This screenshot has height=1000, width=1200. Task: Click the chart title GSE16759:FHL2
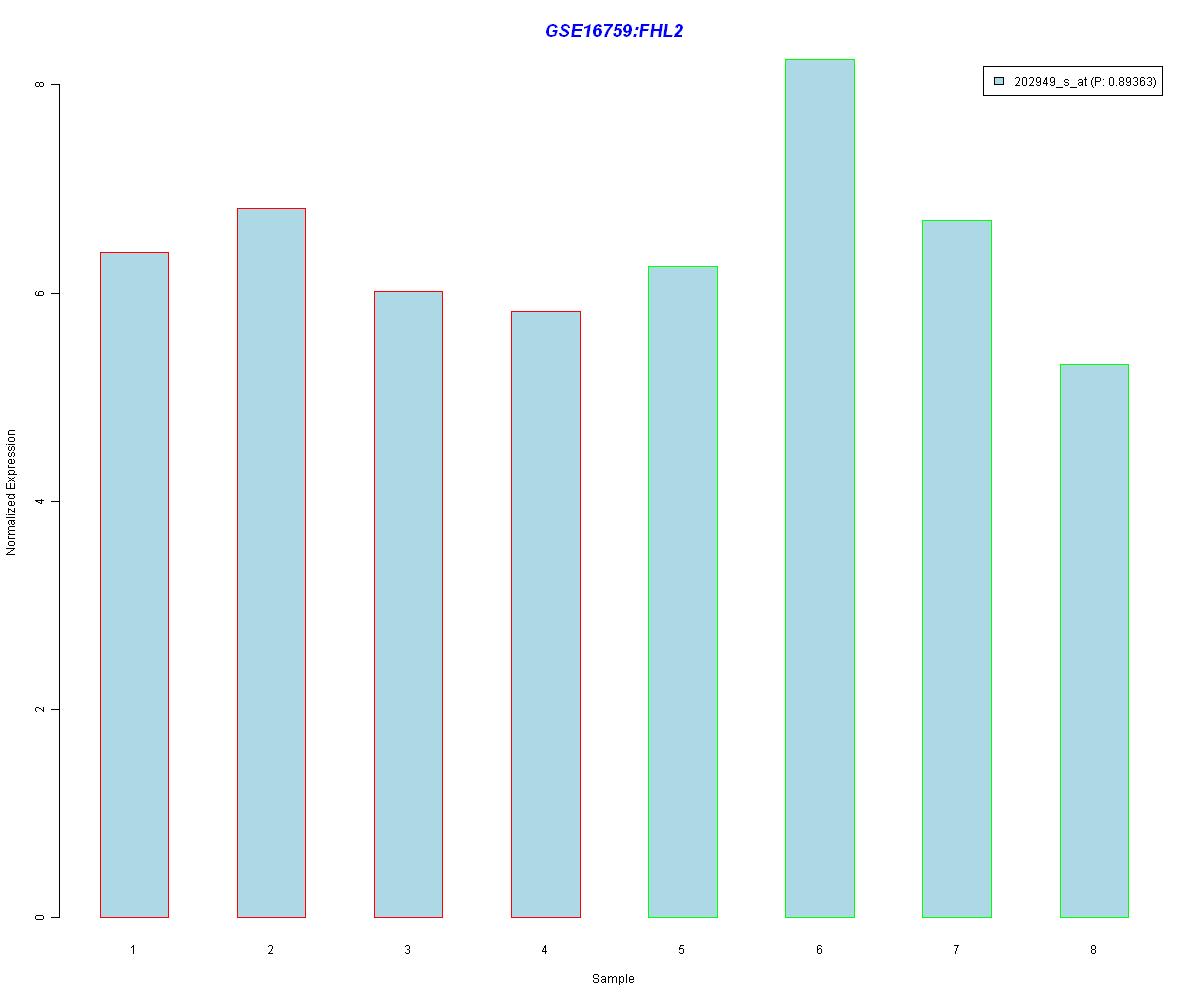click(614, 31)
